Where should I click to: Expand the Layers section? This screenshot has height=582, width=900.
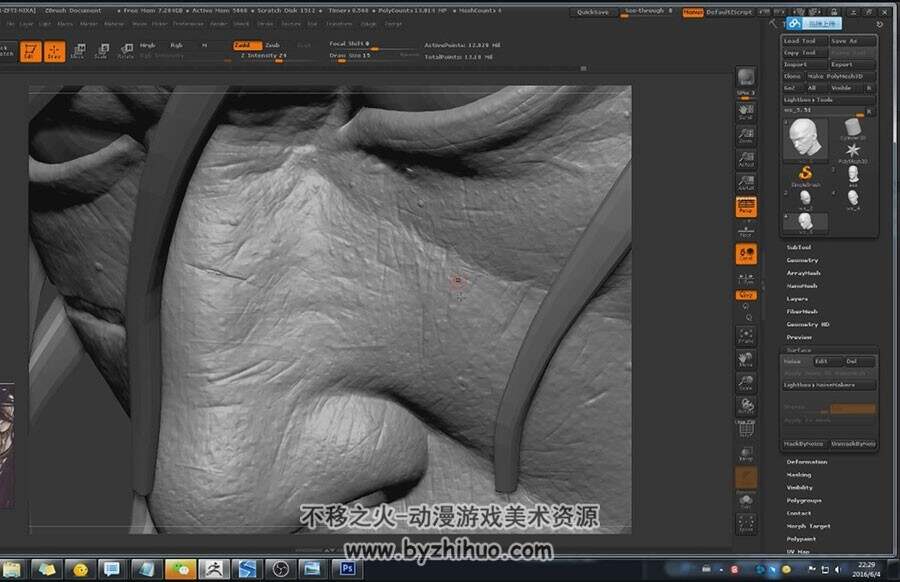coord(797,299)
